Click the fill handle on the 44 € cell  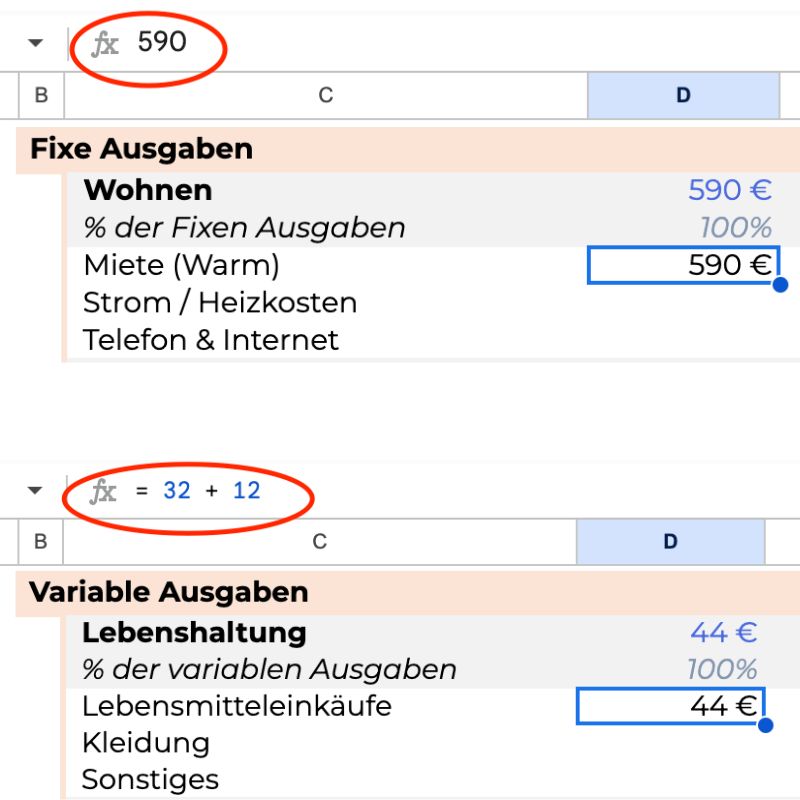[766, 724]
